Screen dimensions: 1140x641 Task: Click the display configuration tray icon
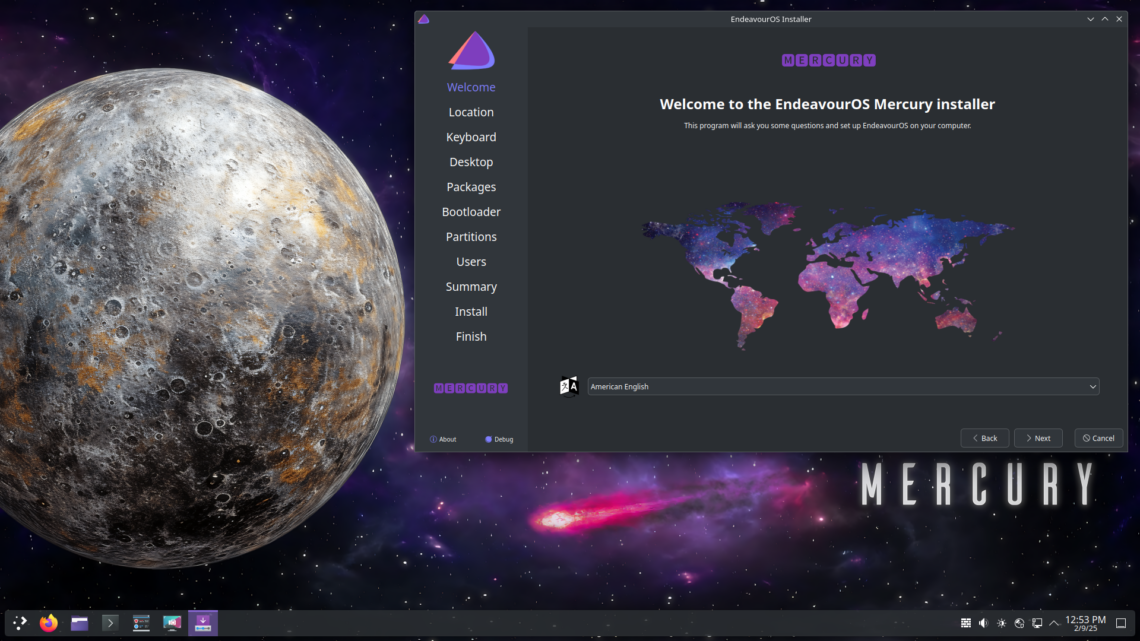click(x=1037, y=623)
